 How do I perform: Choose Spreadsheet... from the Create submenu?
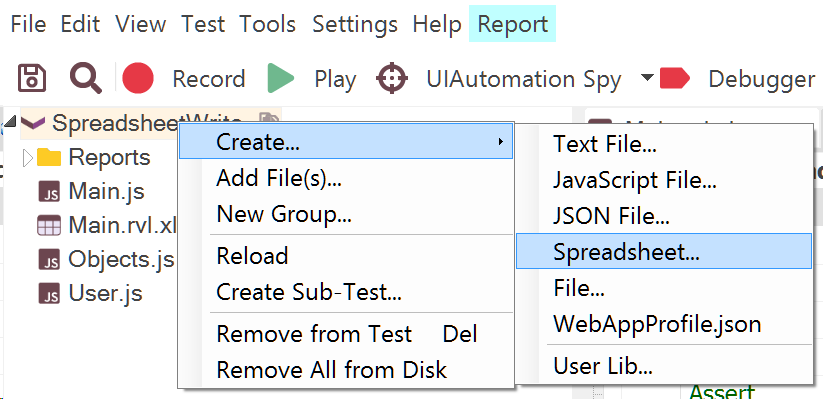[x=664, y=251]
